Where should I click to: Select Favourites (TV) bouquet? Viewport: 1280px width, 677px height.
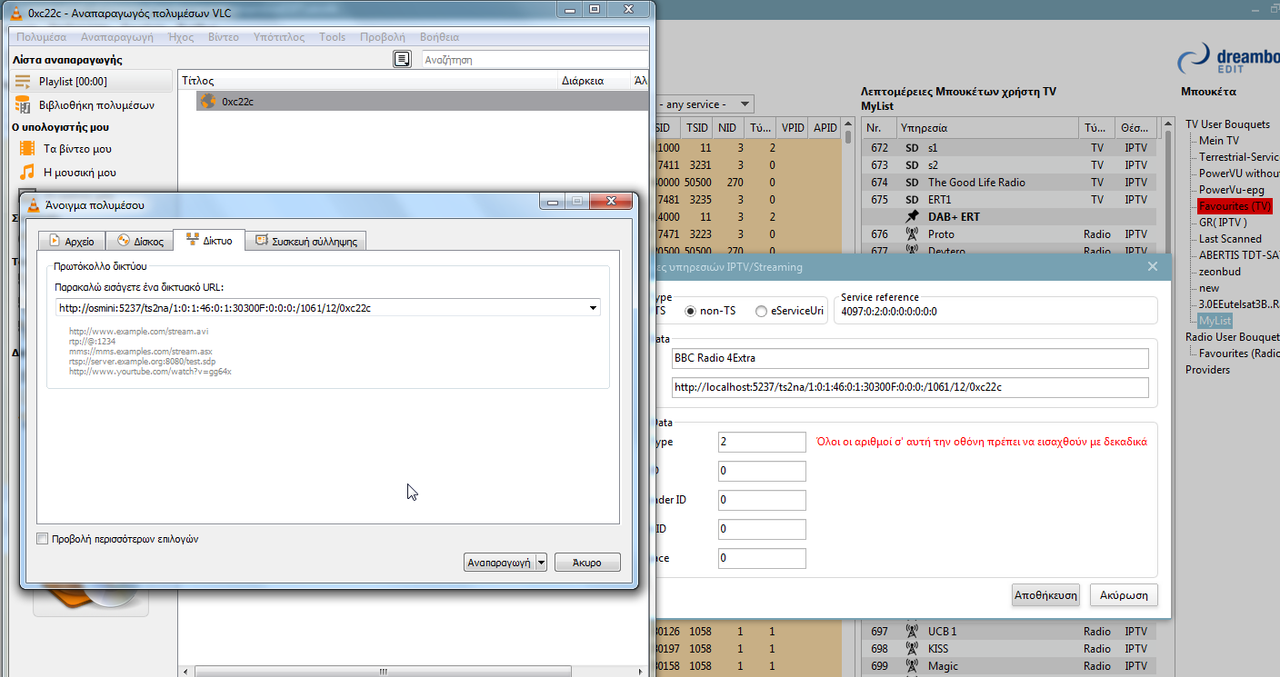(x=1235, y=206)
